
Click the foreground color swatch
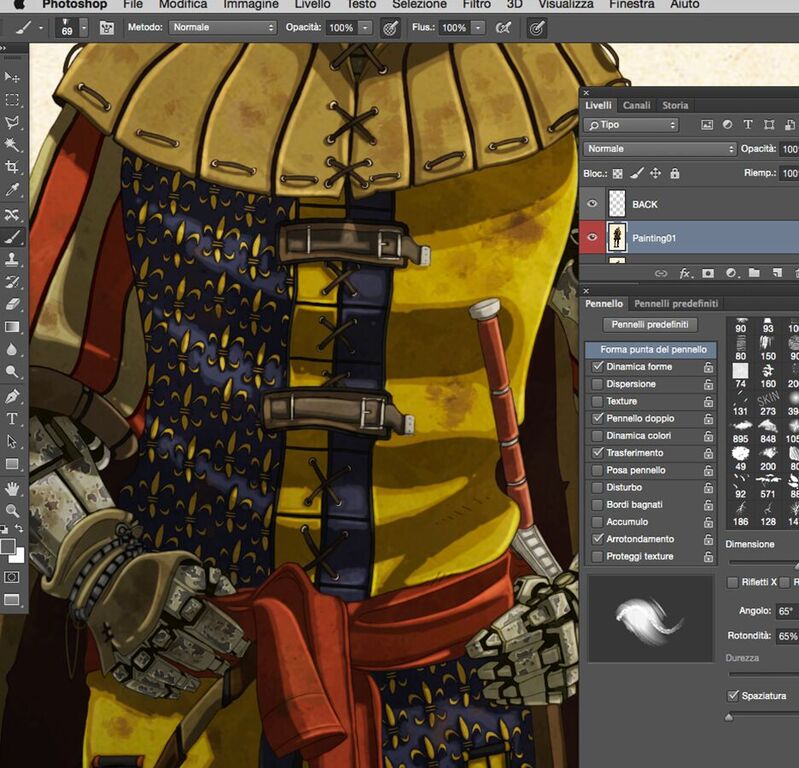coord(9,546)
